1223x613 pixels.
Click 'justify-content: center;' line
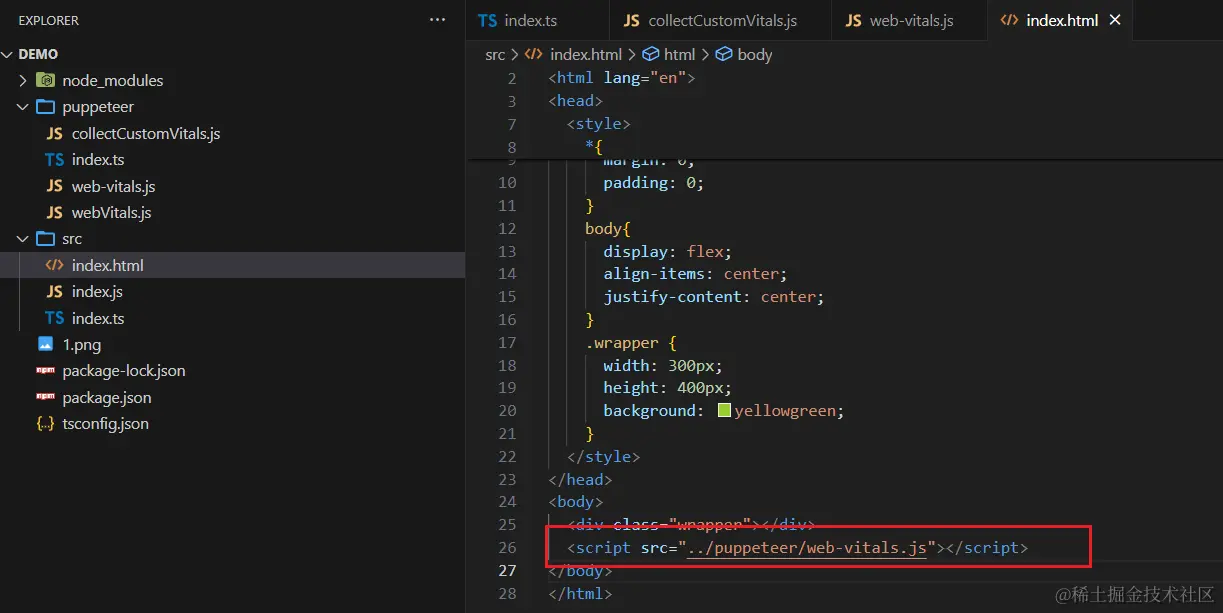[x=713, y=297]
